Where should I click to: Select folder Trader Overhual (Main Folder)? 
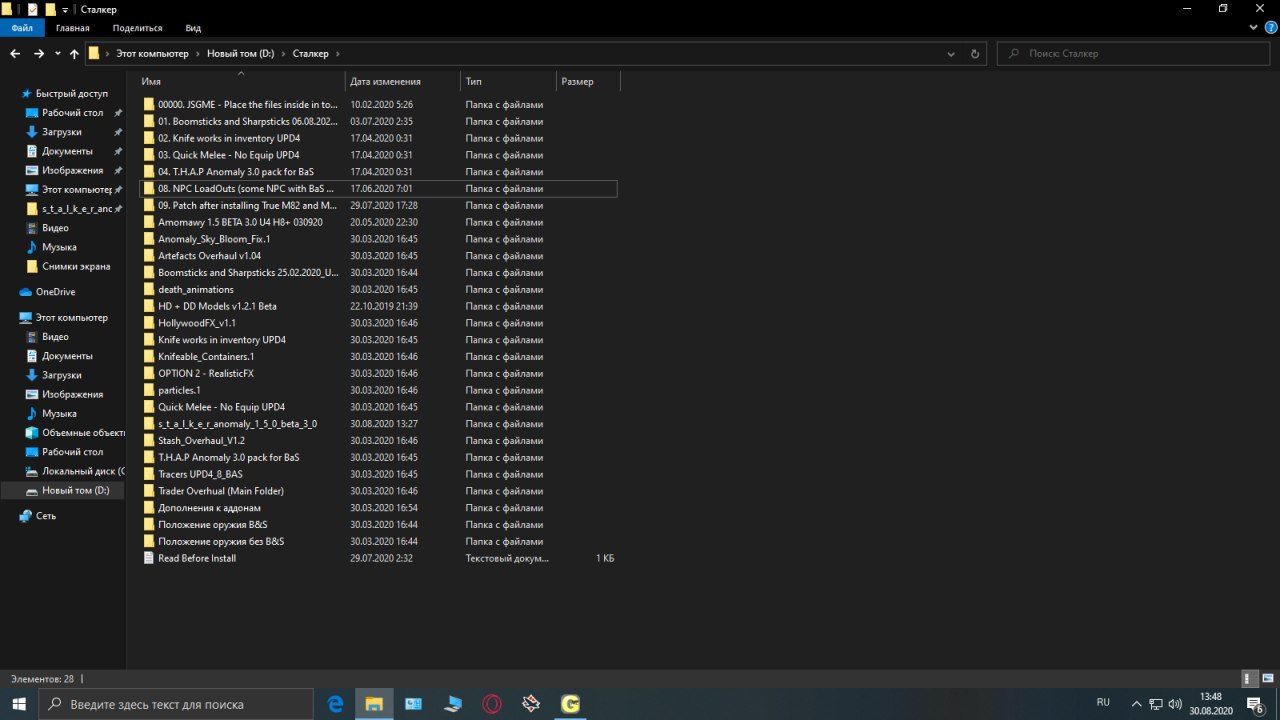coord(221,491)
